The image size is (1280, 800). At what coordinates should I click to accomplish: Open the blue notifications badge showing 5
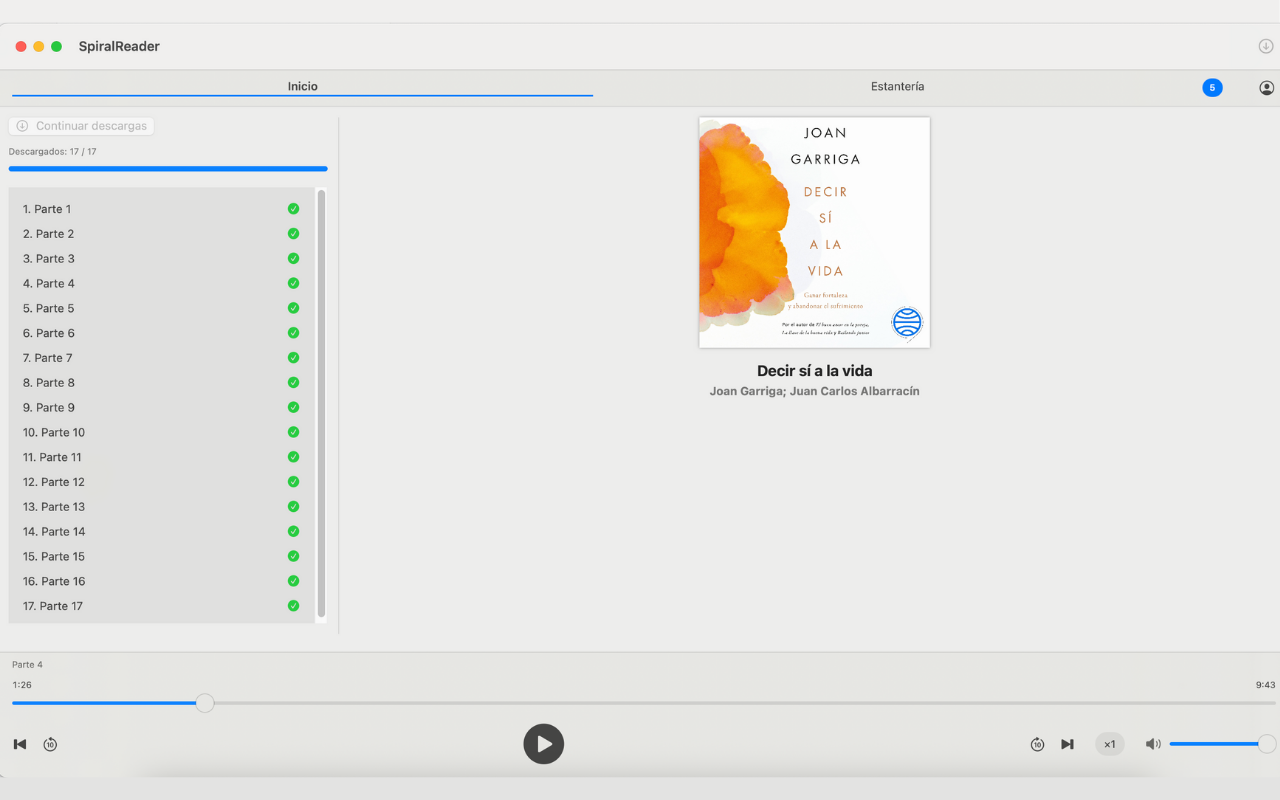point(1212,88)
